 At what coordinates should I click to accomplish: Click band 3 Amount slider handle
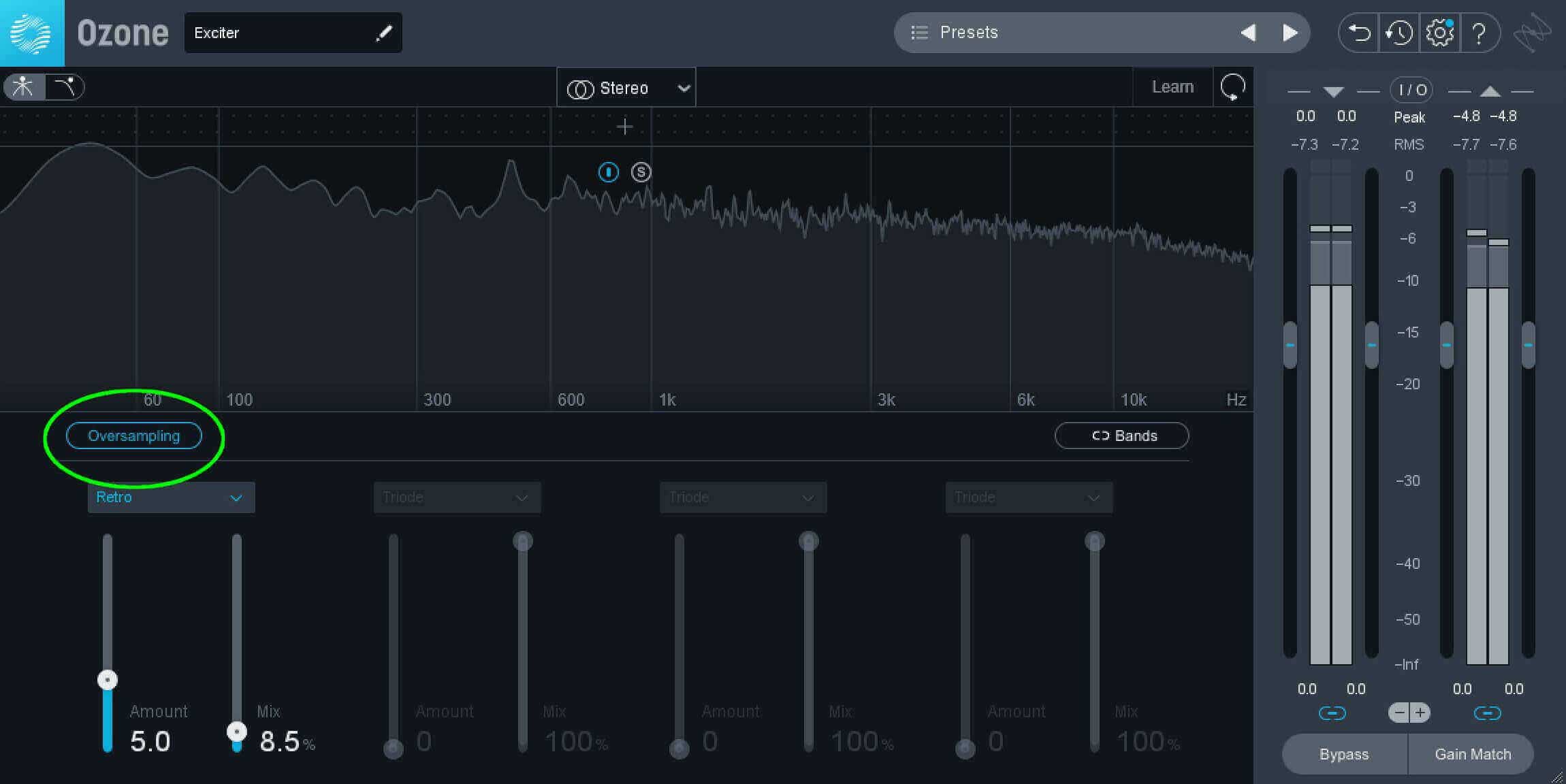coord(680,749)
